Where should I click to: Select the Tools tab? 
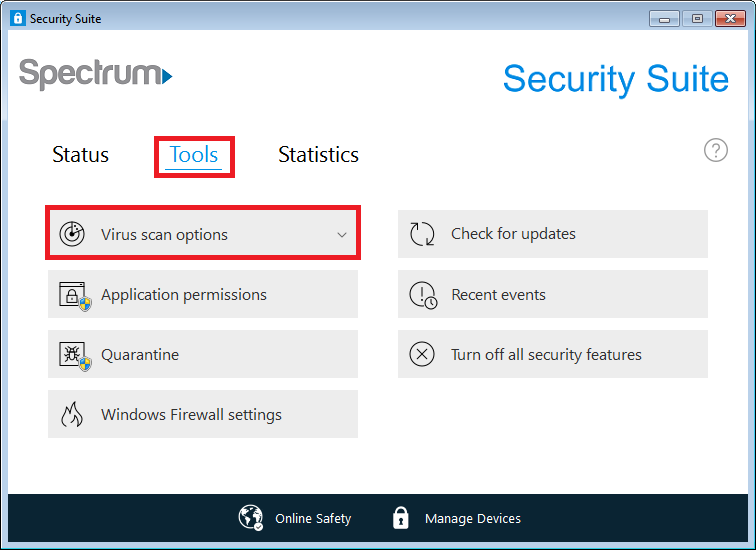[194, 155]
